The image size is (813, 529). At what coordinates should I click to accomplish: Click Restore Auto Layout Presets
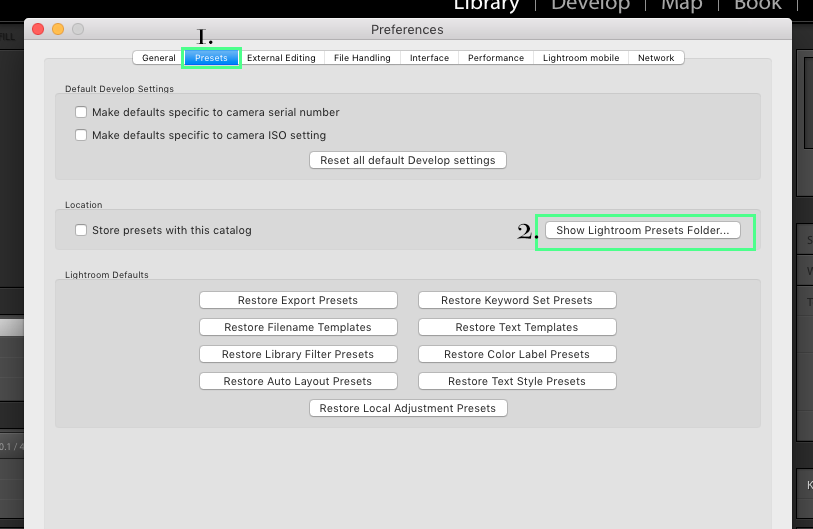point(298,381)
